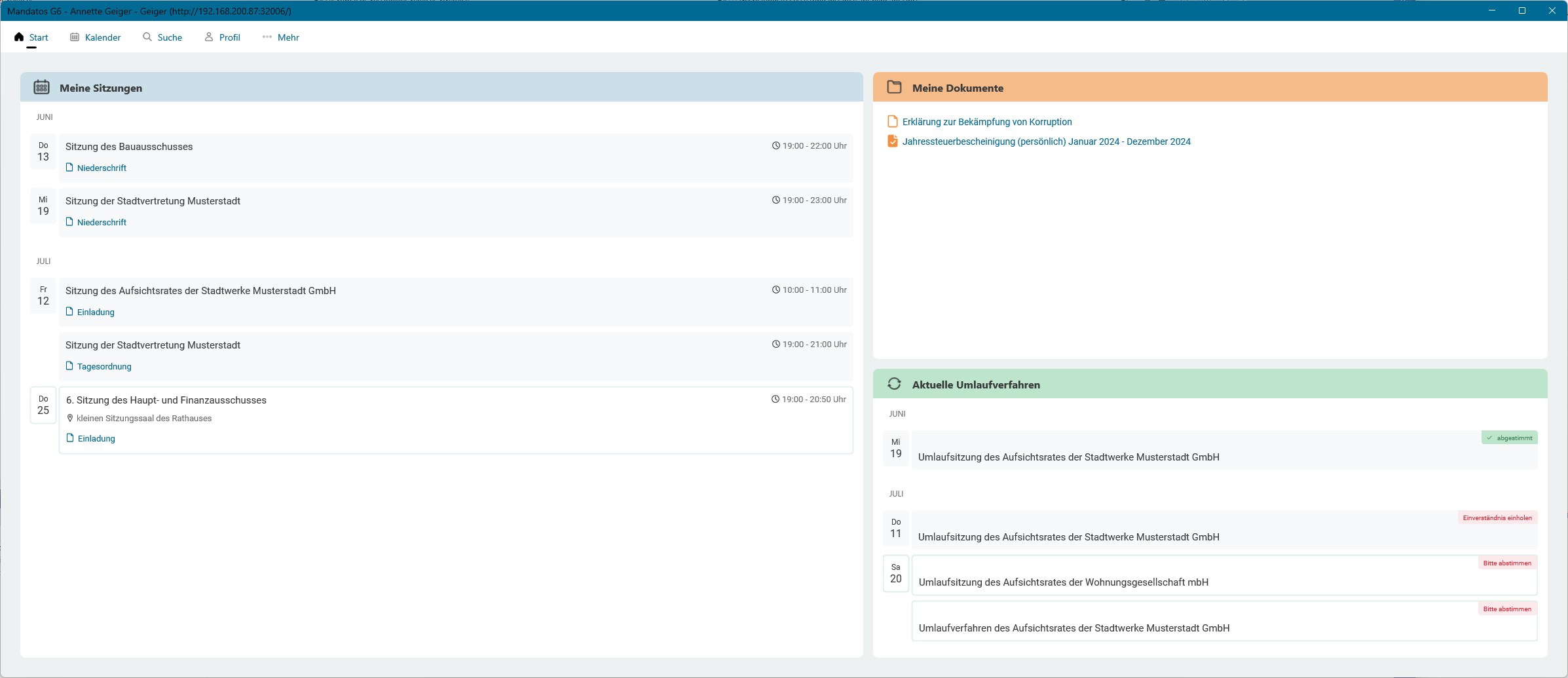Click the Tagesordnung file icon

point(69,366)
